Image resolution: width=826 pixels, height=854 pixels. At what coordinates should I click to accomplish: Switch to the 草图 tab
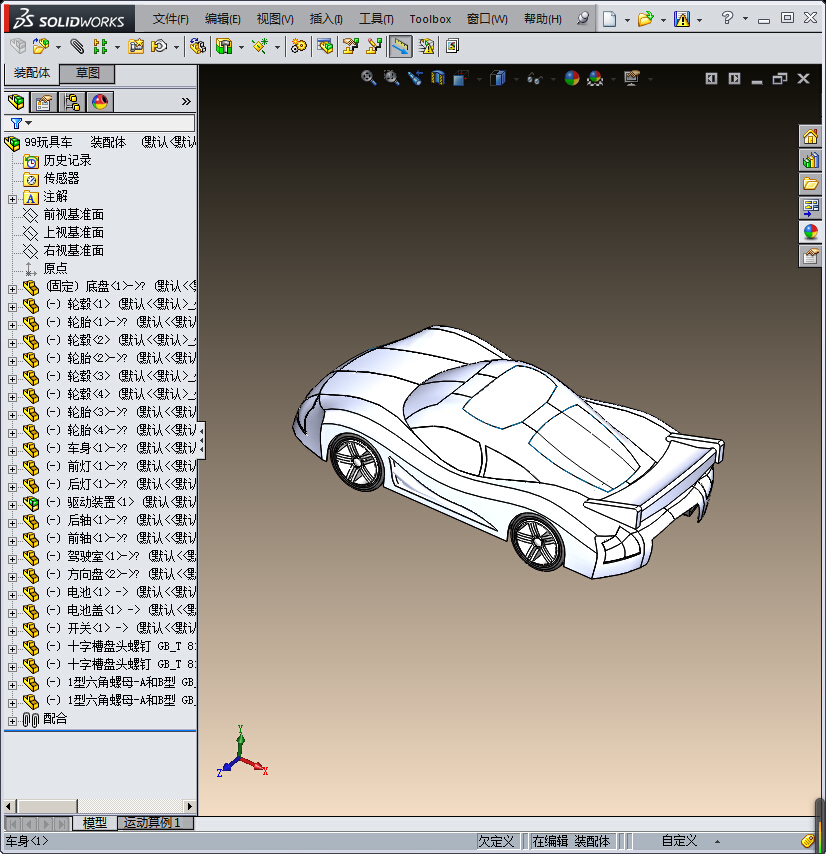coord(88,74)
